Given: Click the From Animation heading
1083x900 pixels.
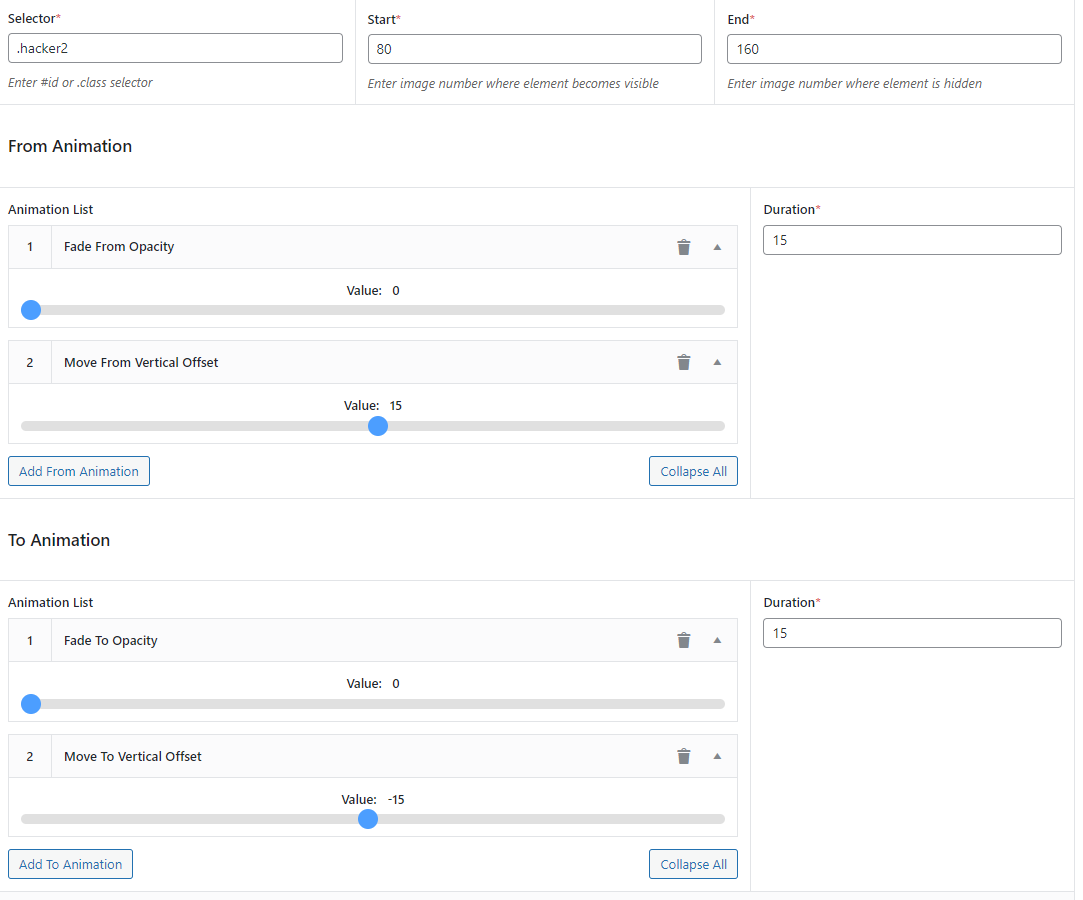Looking at the screenshot, I should pos(70,146).
